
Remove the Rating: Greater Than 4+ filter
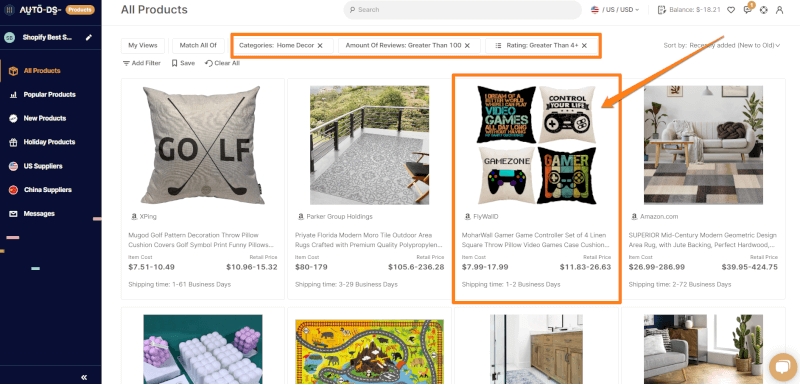pos(584,45)
